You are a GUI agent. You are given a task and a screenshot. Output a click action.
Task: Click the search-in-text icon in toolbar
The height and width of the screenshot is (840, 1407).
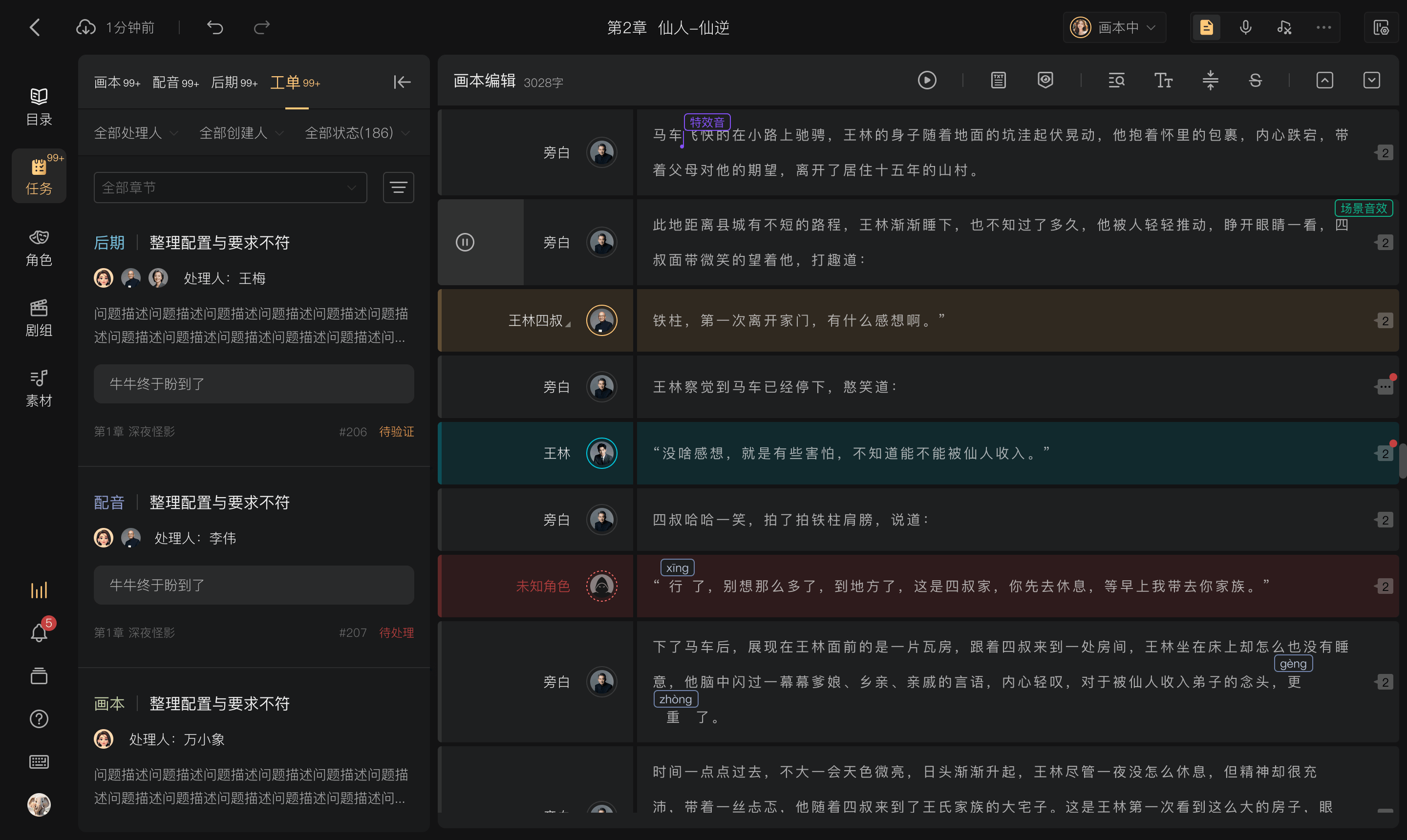tap(1116, 81)
